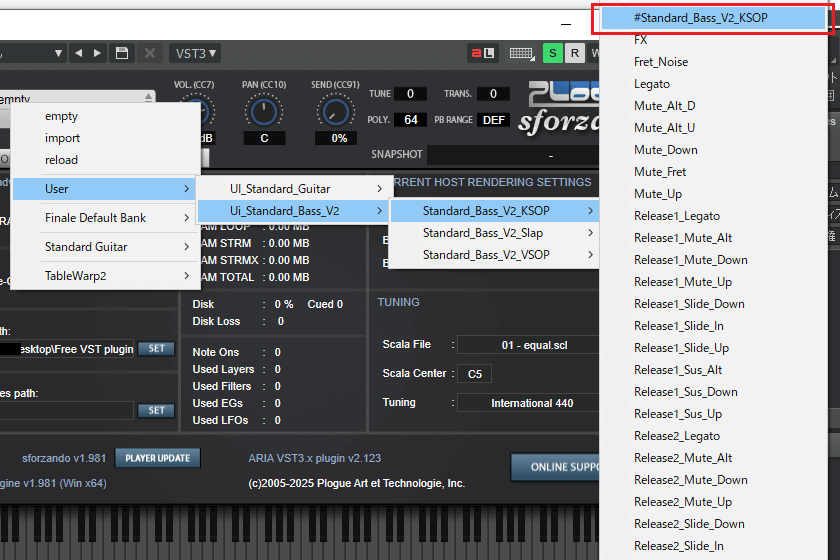Viewport: 840px width, 560px height.
Task: Click the PB RANGE DEF field
Action: (x=493, y=120)
